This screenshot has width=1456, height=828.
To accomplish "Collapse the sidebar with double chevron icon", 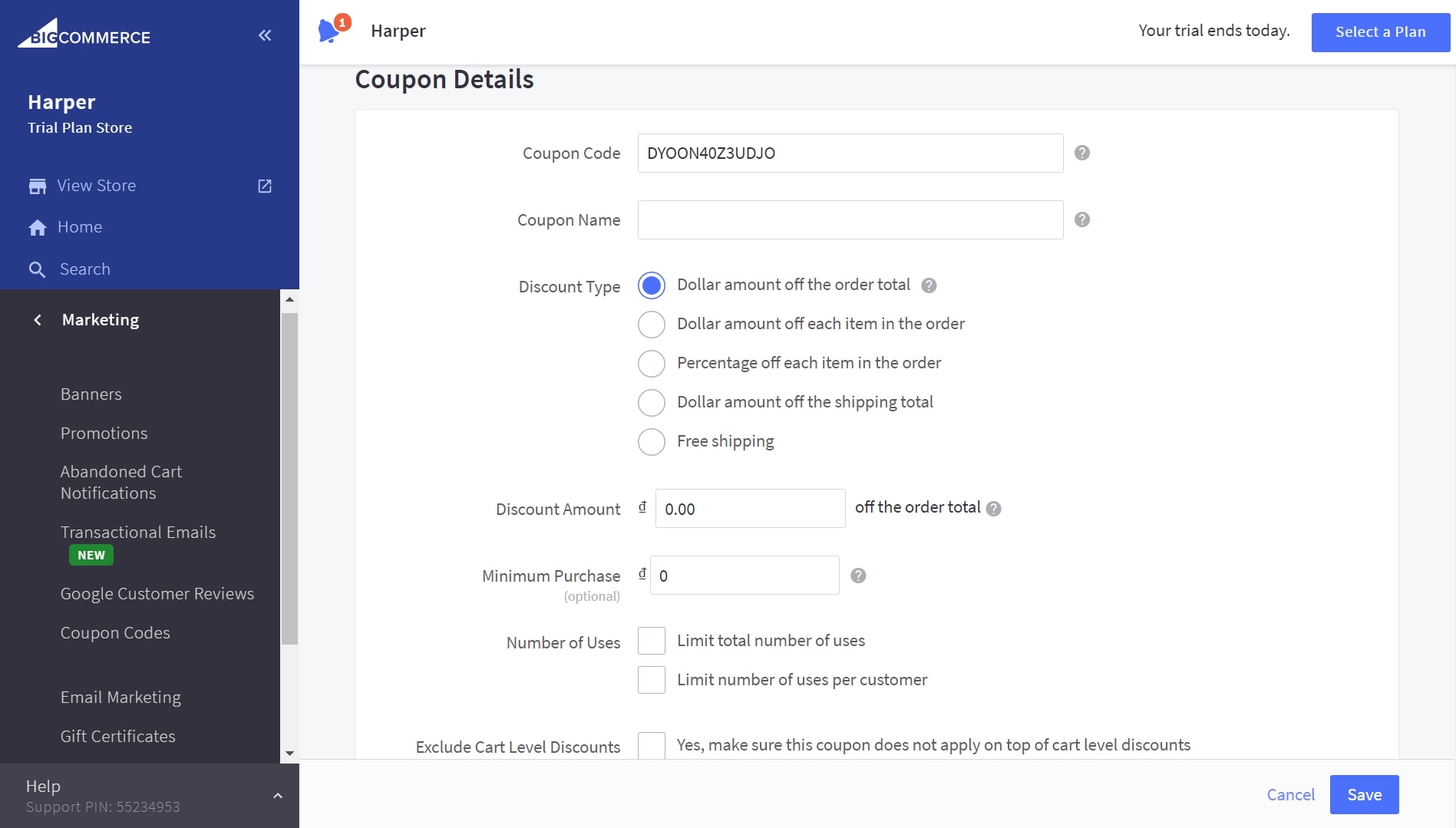I will [265, 35].
